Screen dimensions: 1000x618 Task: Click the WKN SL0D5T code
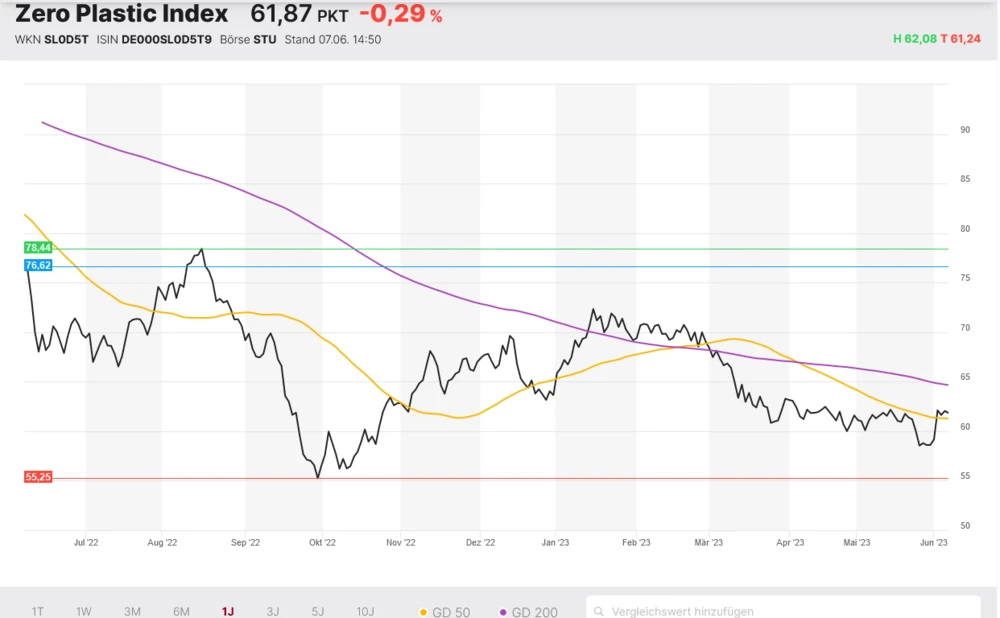tap(66, 40)
